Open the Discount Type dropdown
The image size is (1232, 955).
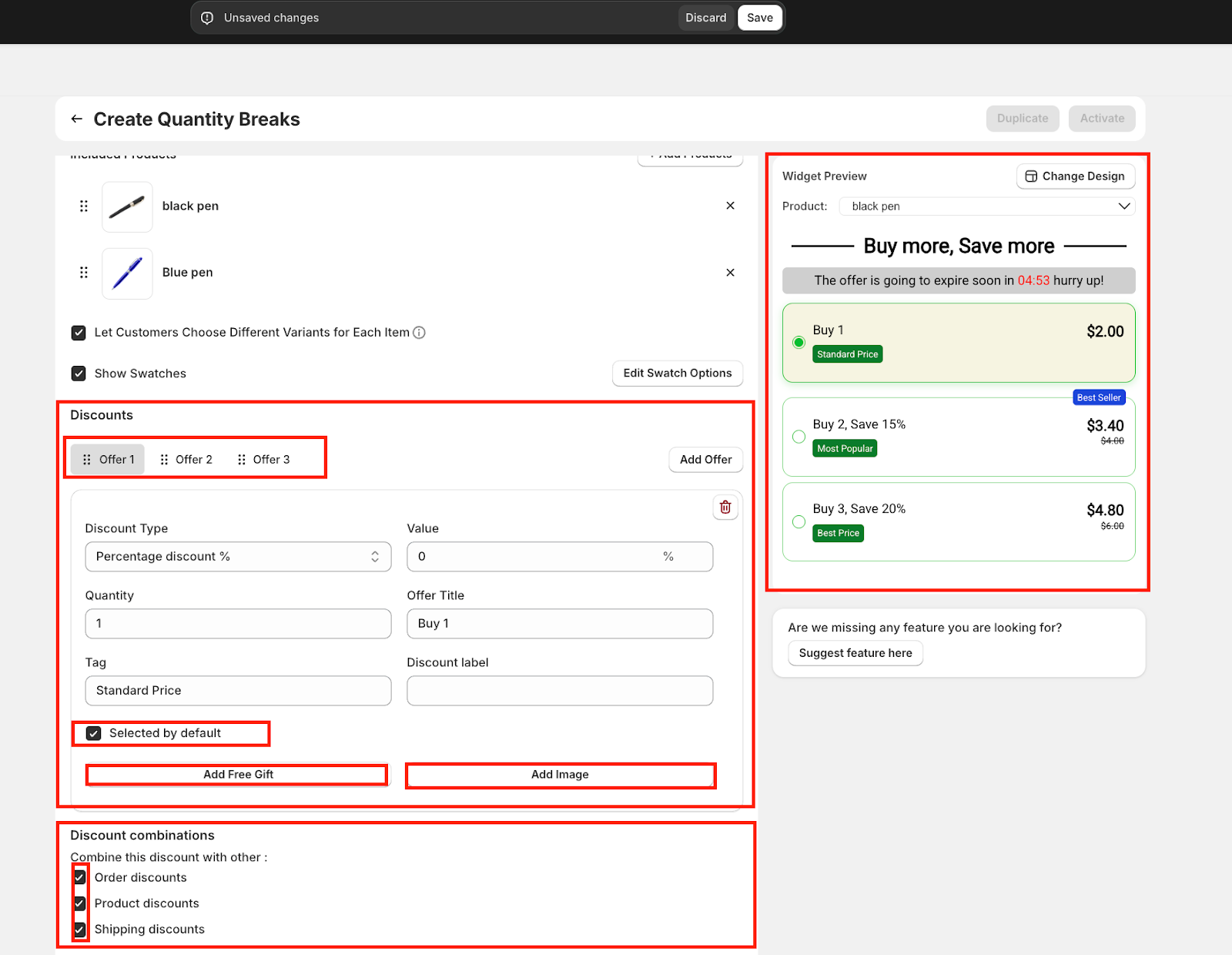click(x=238, y=557)
